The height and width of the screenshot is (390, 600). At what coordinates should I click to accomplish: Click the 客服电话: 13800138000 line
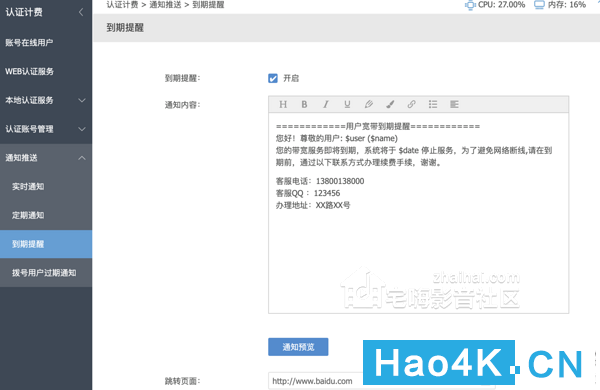click(x=320, y=181)
